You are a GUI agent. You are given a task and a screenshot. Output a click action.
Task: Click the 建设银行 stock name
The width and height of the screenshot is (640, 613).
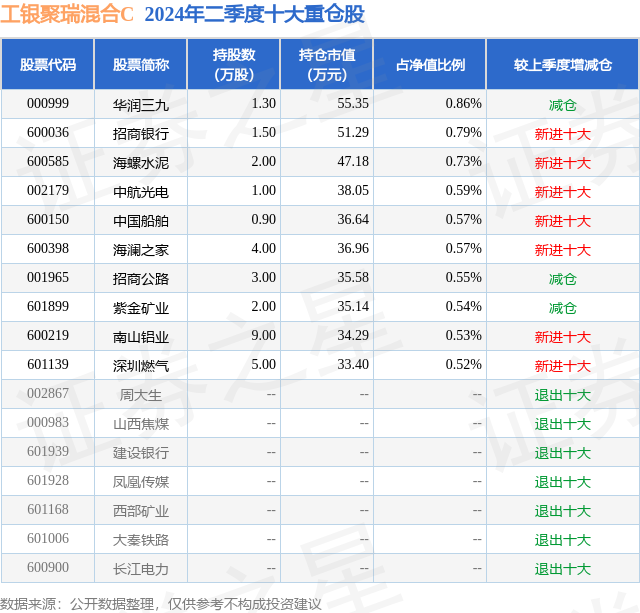[x=141, y=452]
